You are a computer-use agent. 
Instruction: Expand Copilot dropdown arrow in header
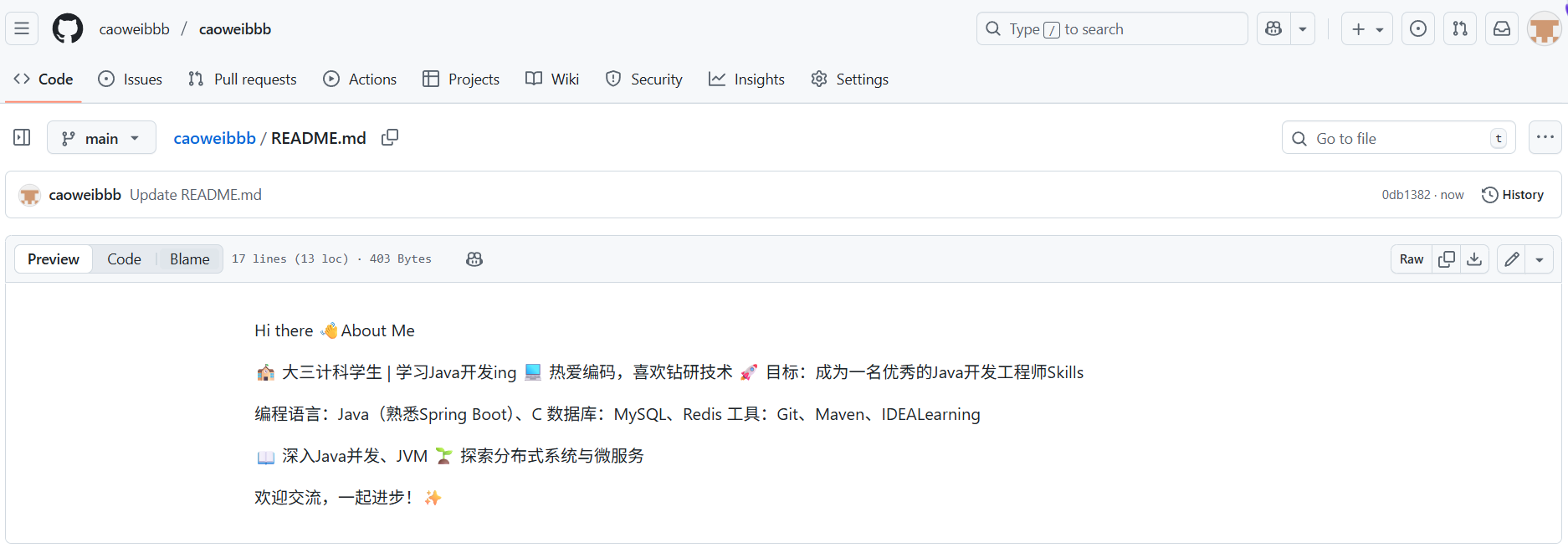1303,28
